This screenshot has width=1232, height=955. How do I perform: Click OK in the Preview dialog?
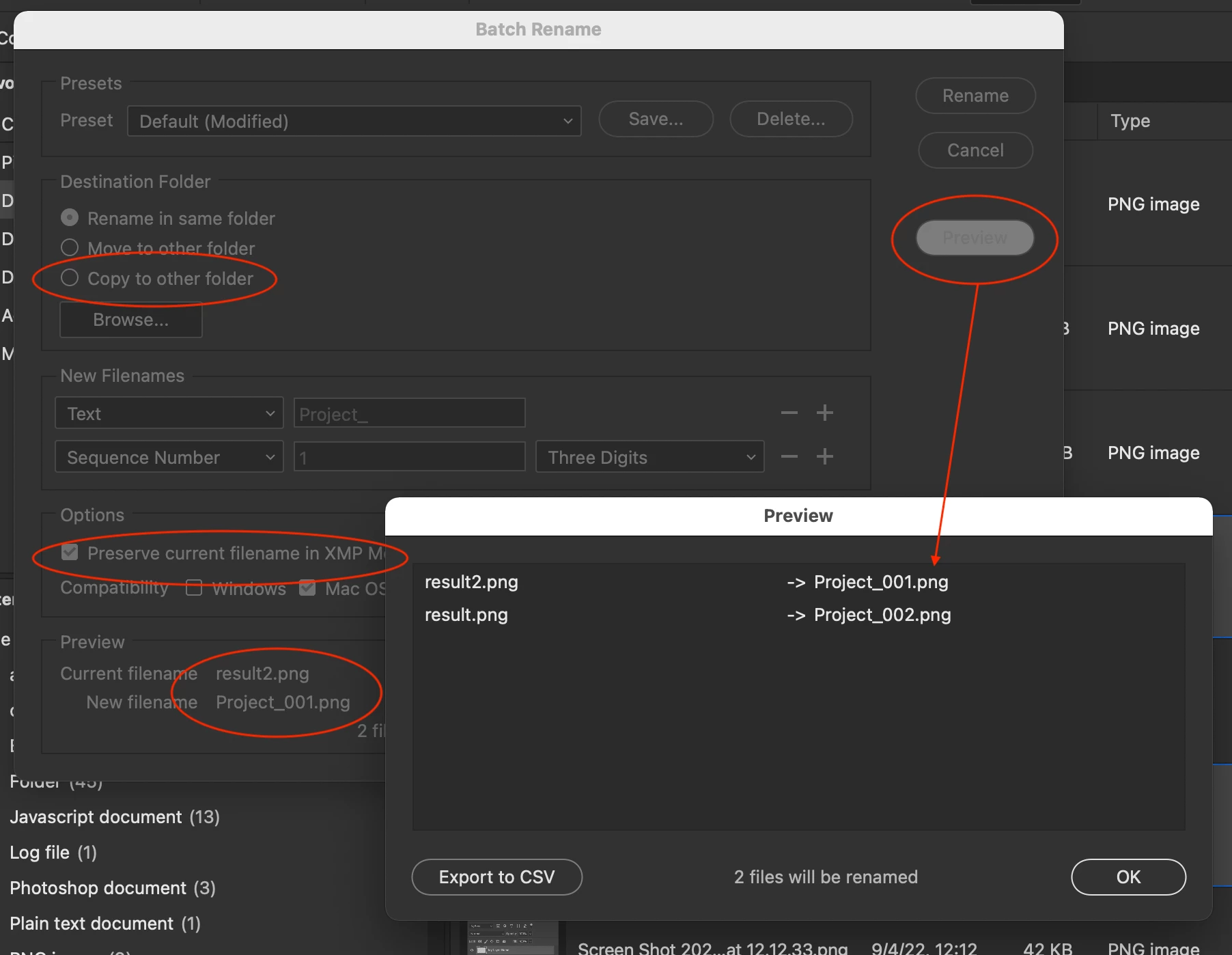coord(1128,877)
